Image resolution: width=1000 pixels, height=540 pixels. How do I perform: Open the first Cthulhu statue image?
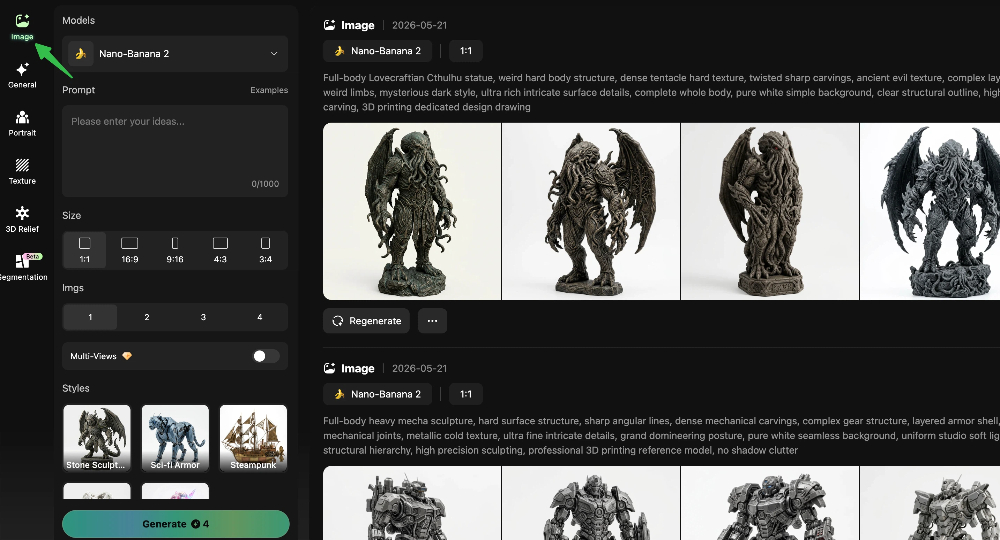coord(412,211)
